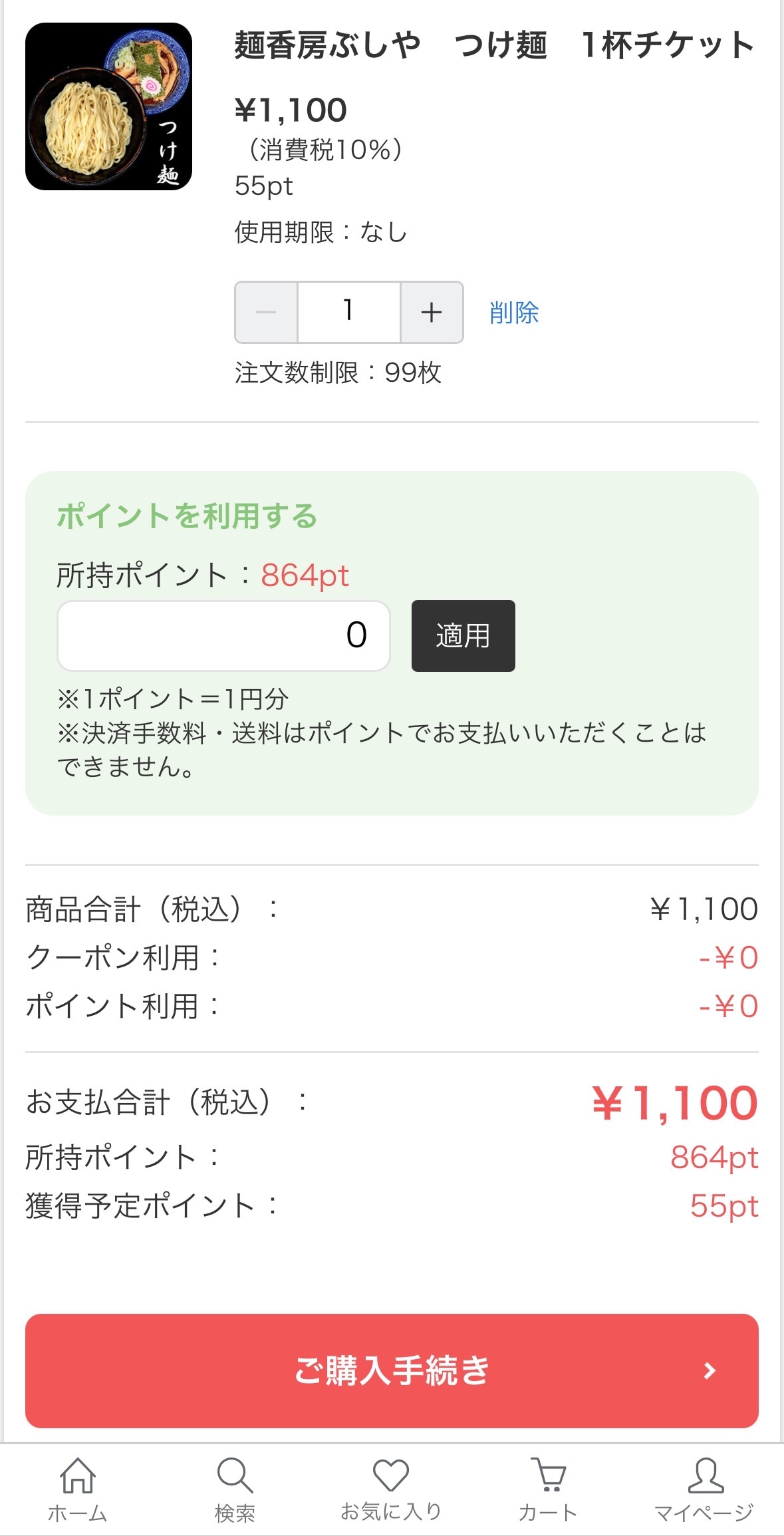Open the 麺香房ぶしや つけ麺 ticket title

tap(495, 45)
